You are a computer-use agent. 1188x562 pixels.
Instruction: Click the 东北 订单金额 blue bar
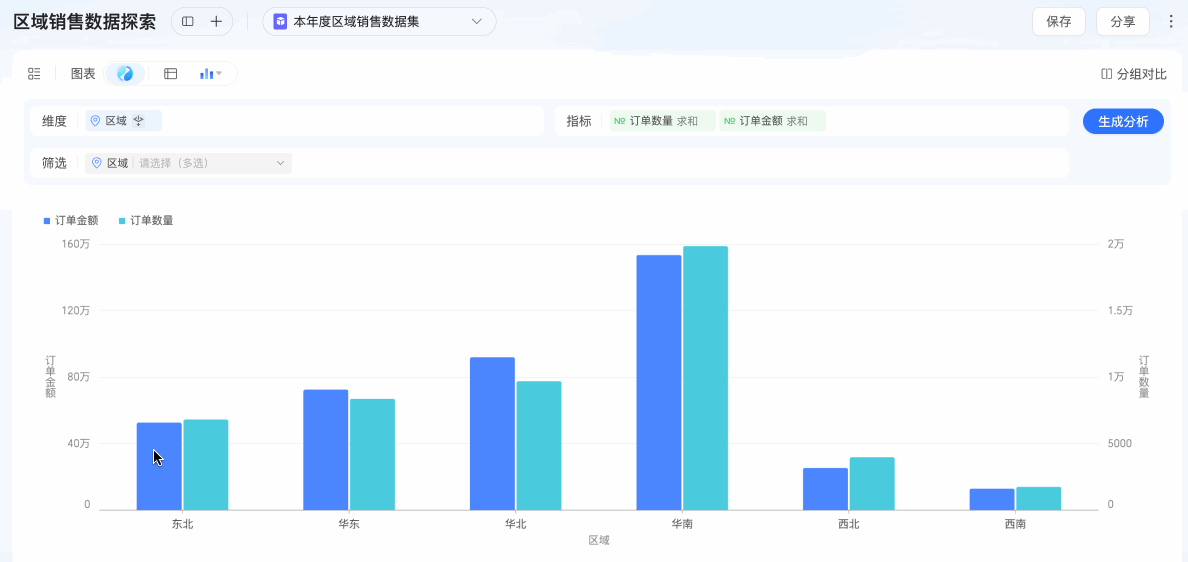(x=159, y=466)
